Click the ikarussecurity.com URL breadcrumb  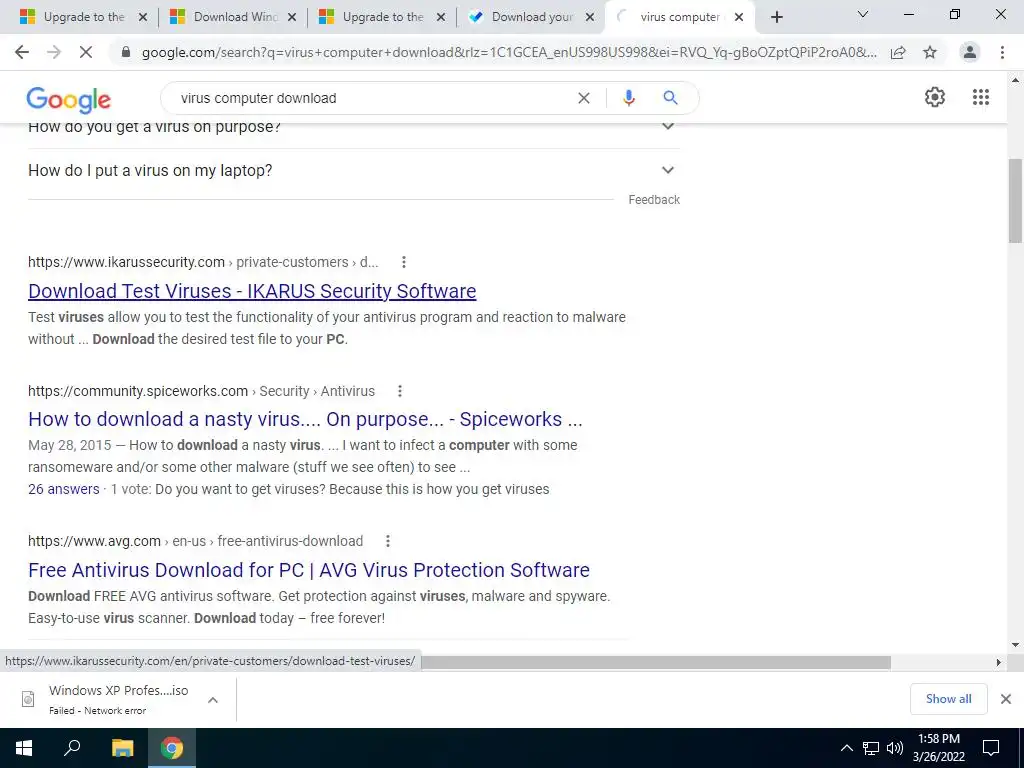pyautogui.click(x=203, y=262)
